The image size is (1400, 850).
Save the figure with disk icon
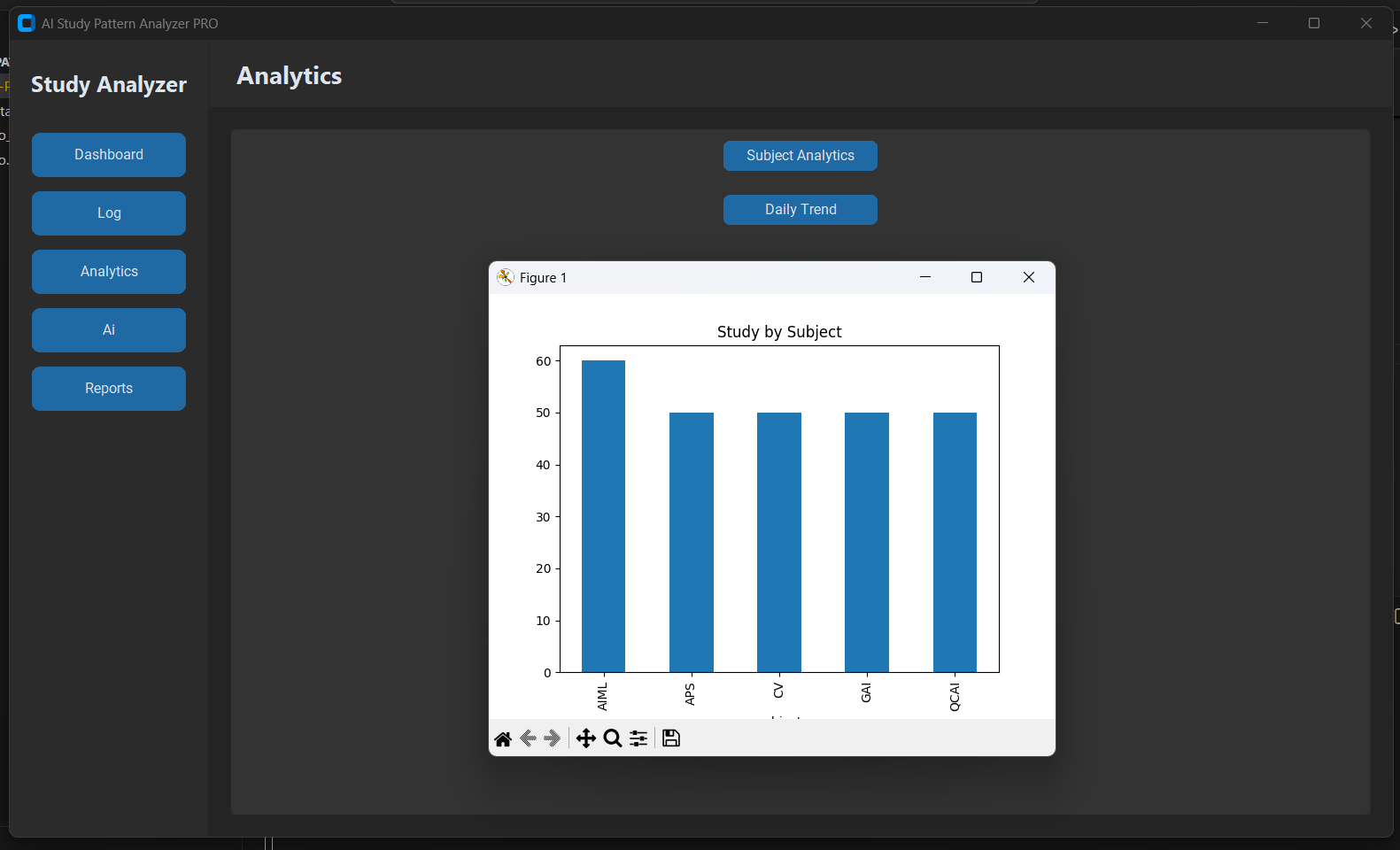pyautogui.click(x=671, y=738)
